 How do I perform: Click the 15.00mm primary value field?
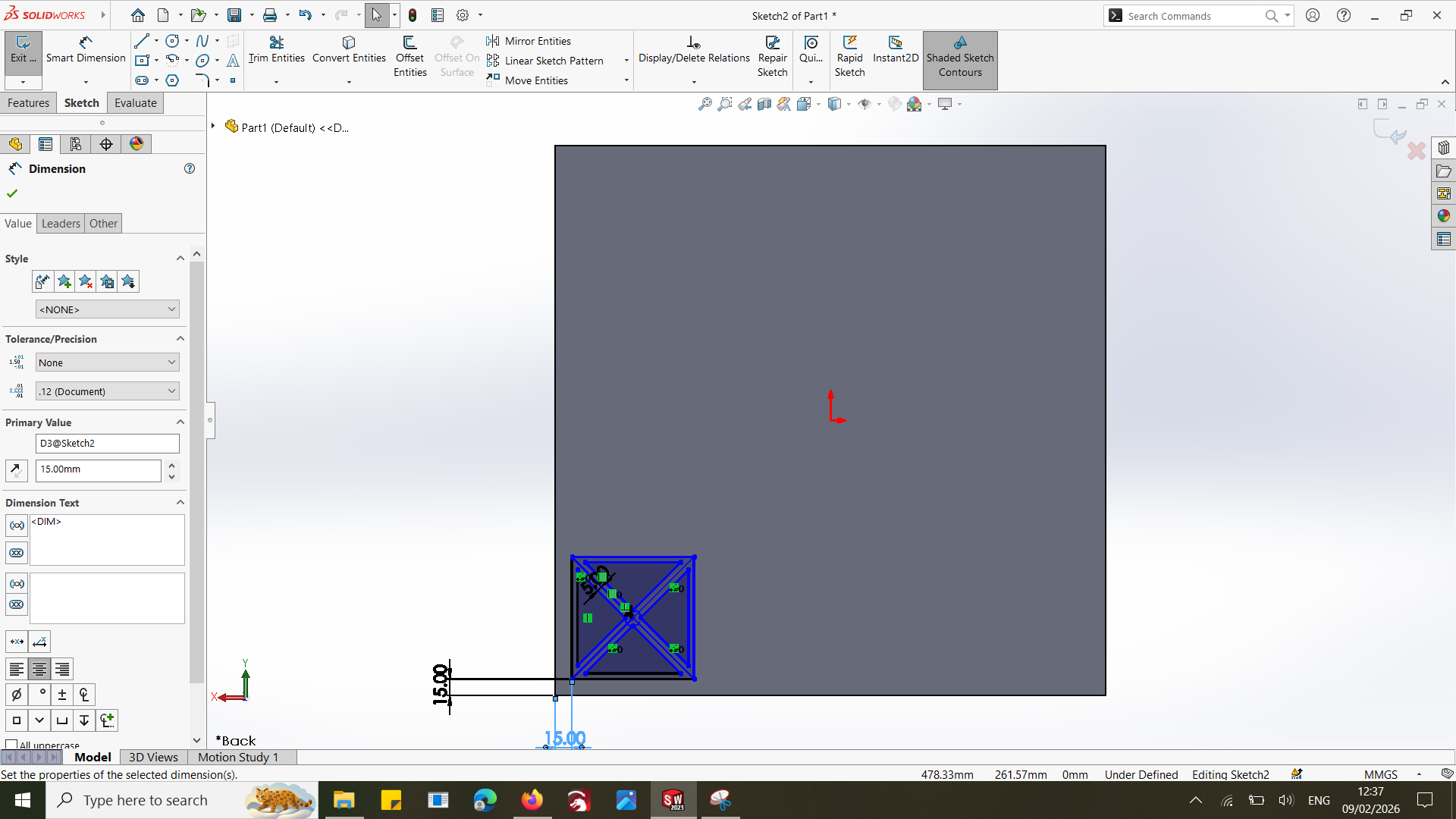pyautogui.click(x=98, y=469)
